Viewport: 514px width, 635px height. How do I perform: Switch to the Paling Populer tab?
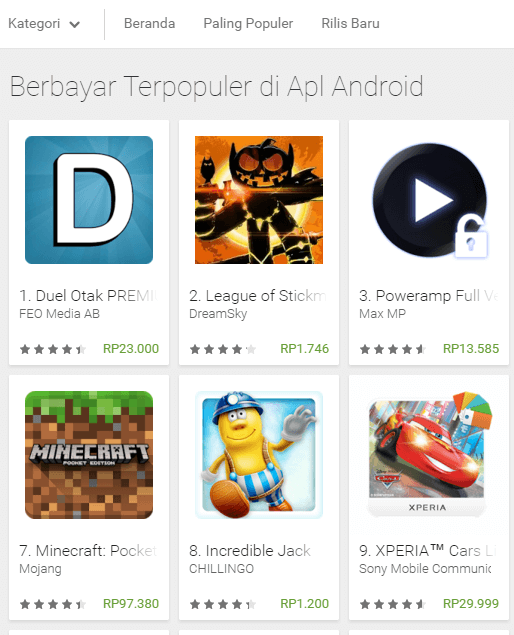248,23
